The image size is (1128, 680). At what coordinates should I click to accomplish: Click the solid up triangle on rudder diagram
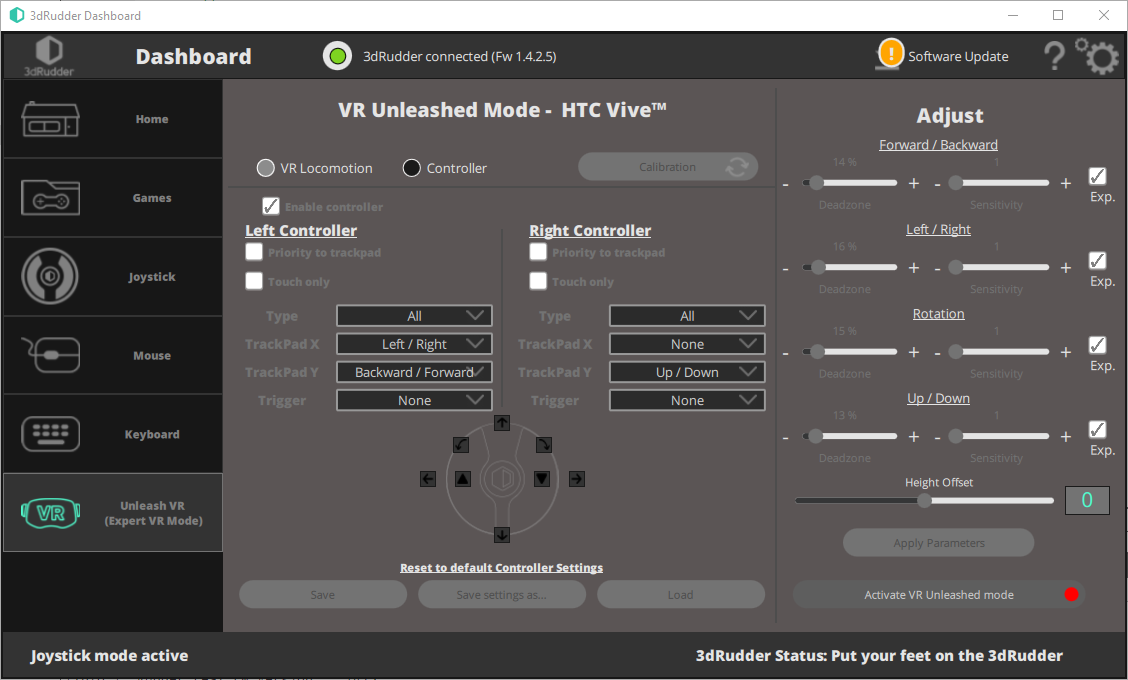[x=463, y=479]
